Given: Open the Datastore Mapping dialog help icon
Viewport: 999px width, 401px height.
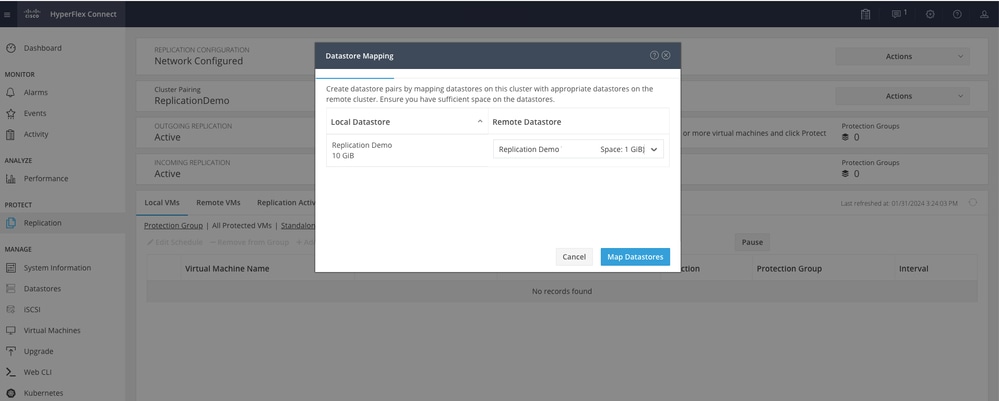Looking at the screenshot, I should point(654,55).
